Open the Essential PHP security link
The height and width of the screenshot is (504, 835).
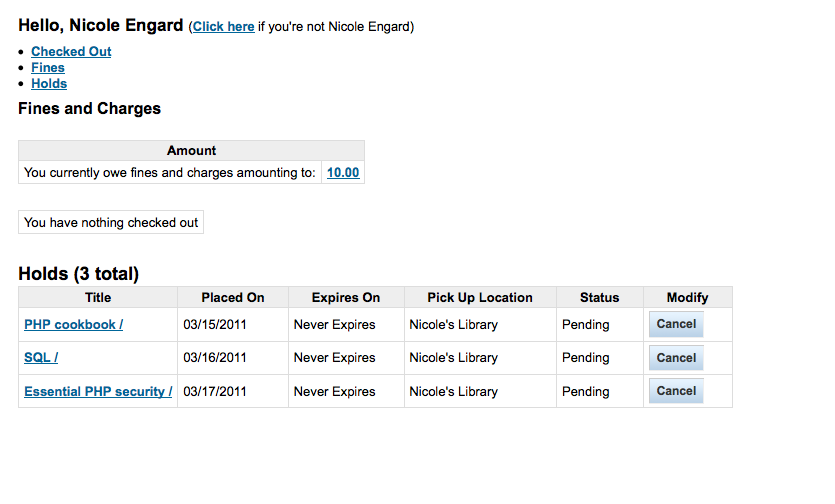pyautogui.click(x=98, y=392)
